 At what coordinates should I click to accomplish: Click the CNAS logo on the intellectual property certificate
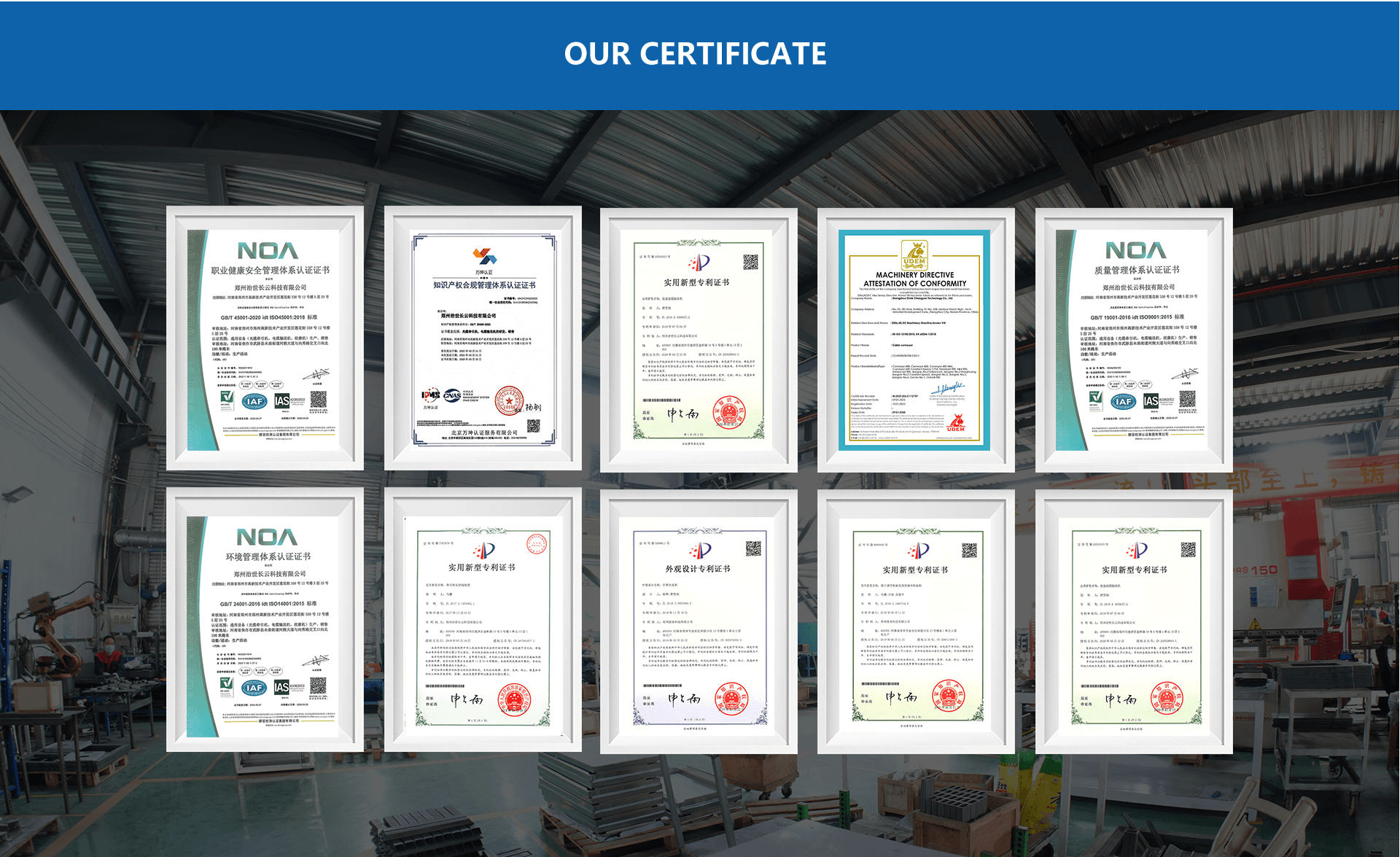(x=452, y=395)
